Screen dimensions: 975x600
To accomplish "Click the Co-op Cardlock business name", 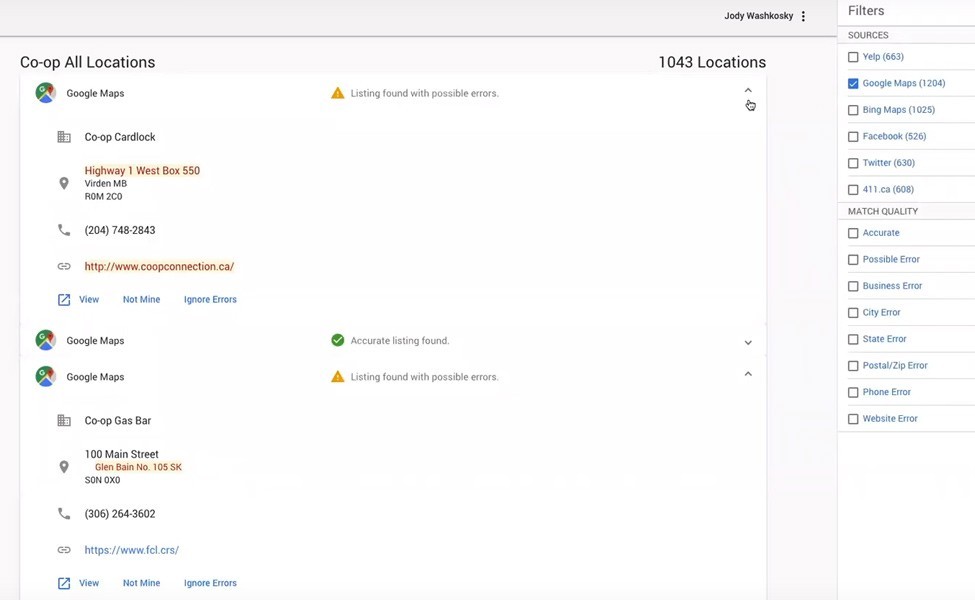I will [x=120, y=137].
